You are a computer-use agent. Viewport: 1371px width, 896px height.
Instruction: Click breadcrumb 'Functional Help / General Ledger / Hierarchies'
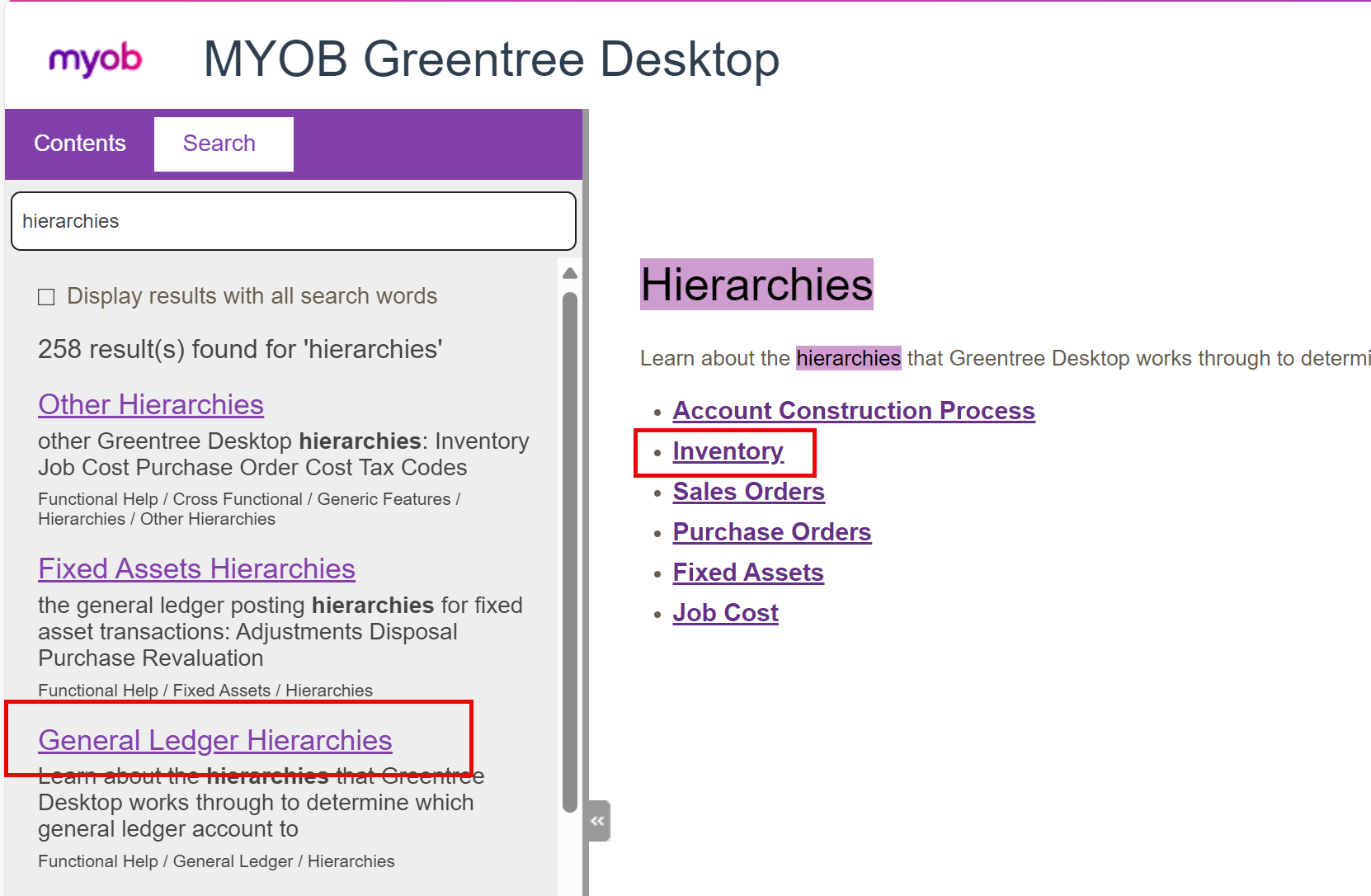click(216, 861)
